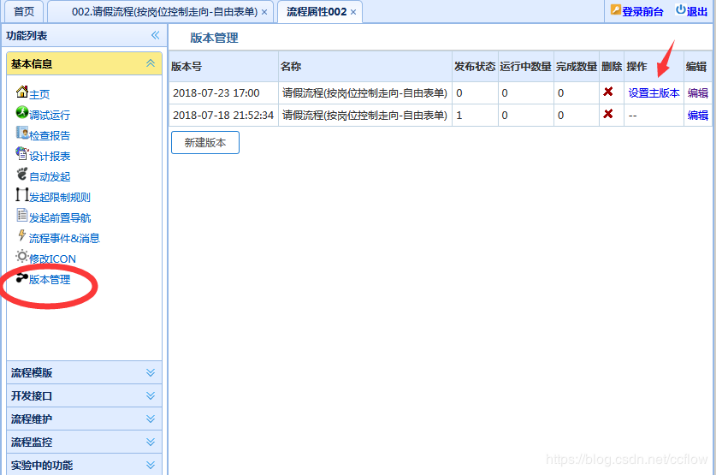This screenshot has height=475, width=717.
Task: Open the 发起限制规则 link
Action: (60, 197)
